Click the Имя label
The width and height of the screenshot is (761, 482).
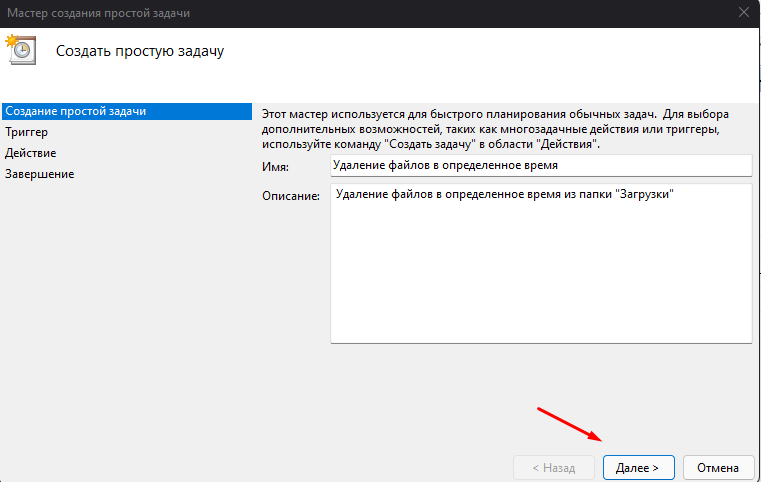[x=275, y=167]
